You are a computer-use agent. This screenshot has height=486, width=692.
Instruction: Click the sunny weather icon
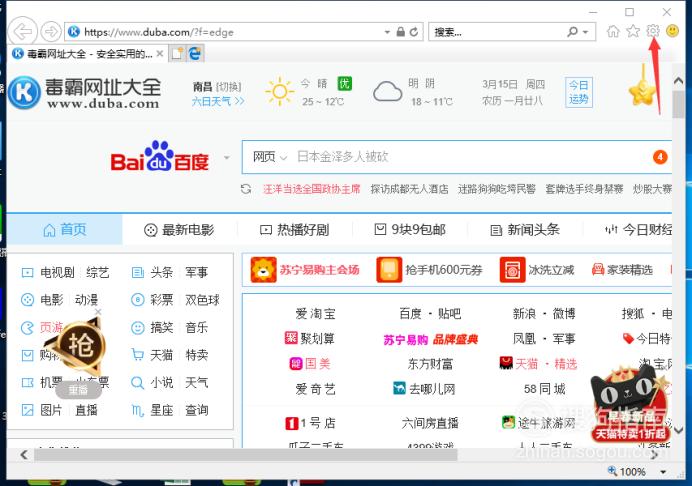[280, 92]
